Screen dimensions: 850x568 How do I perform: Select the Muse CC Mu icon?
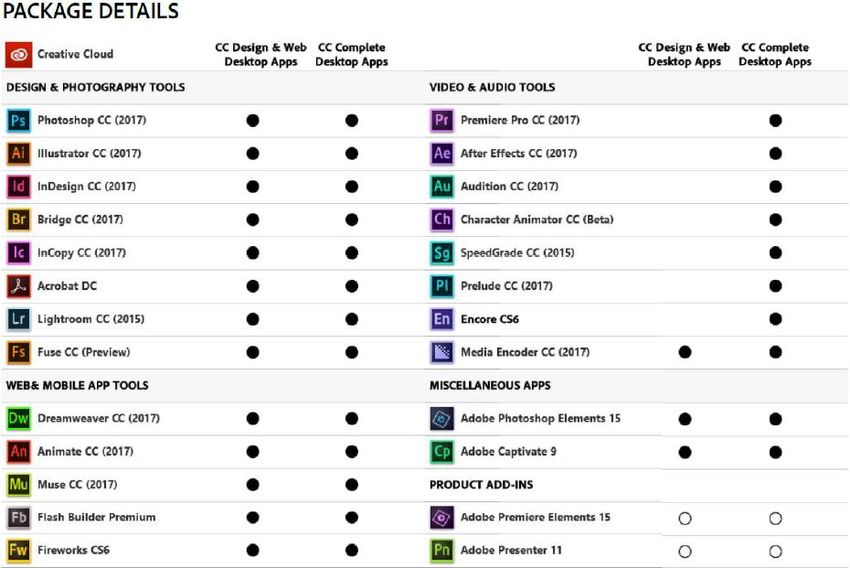[x=18, y=485]
